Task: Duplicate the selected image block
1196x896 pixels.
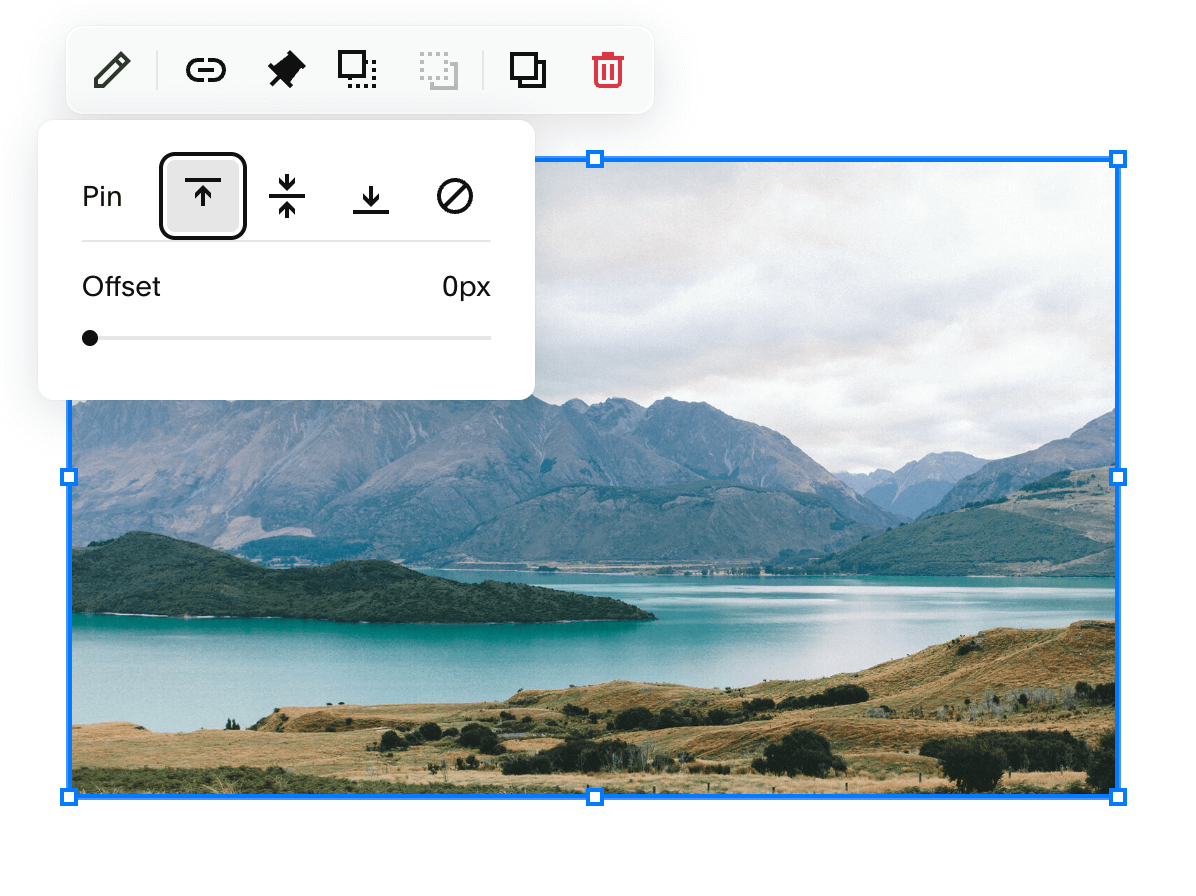Action: [x=528, y=70]
